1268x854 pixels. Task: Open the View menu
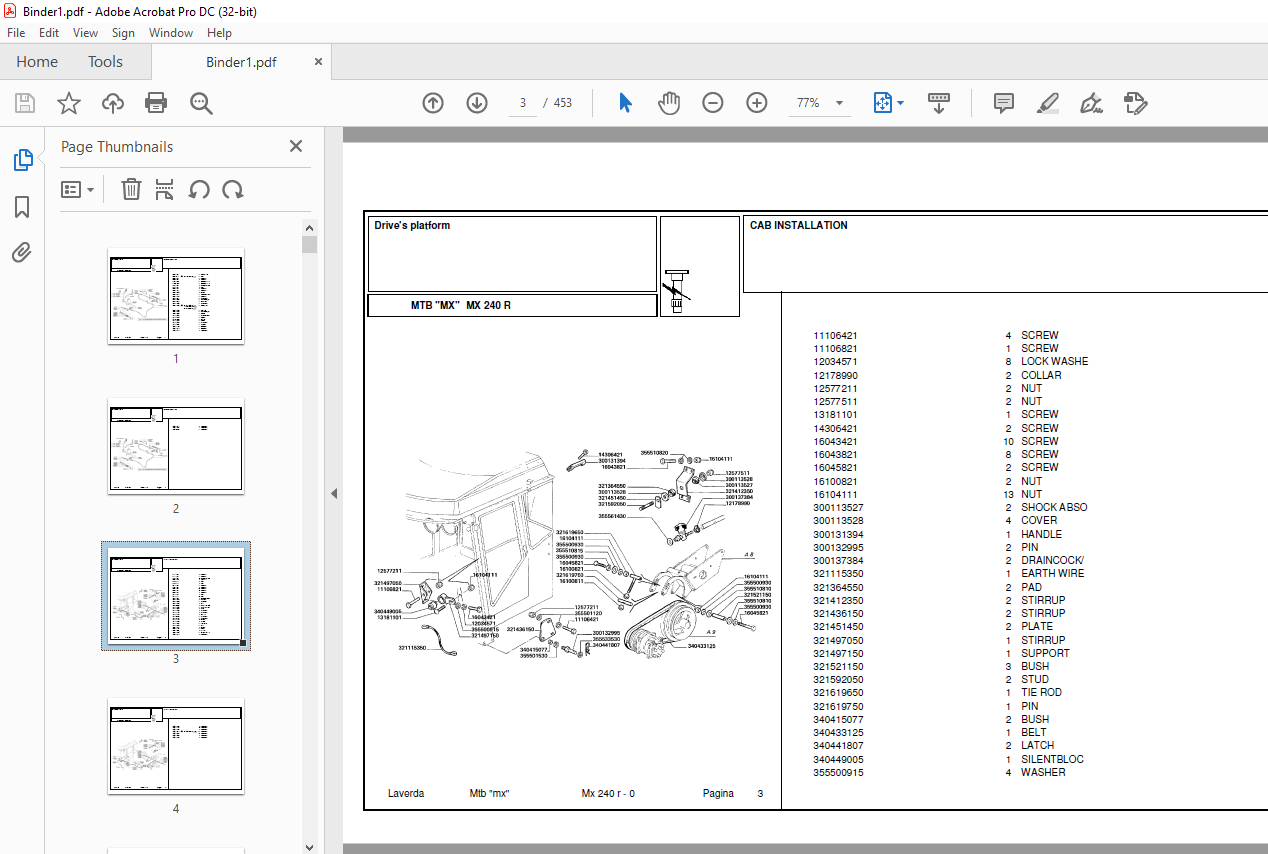pyautogui.click(x=86, y=33)
